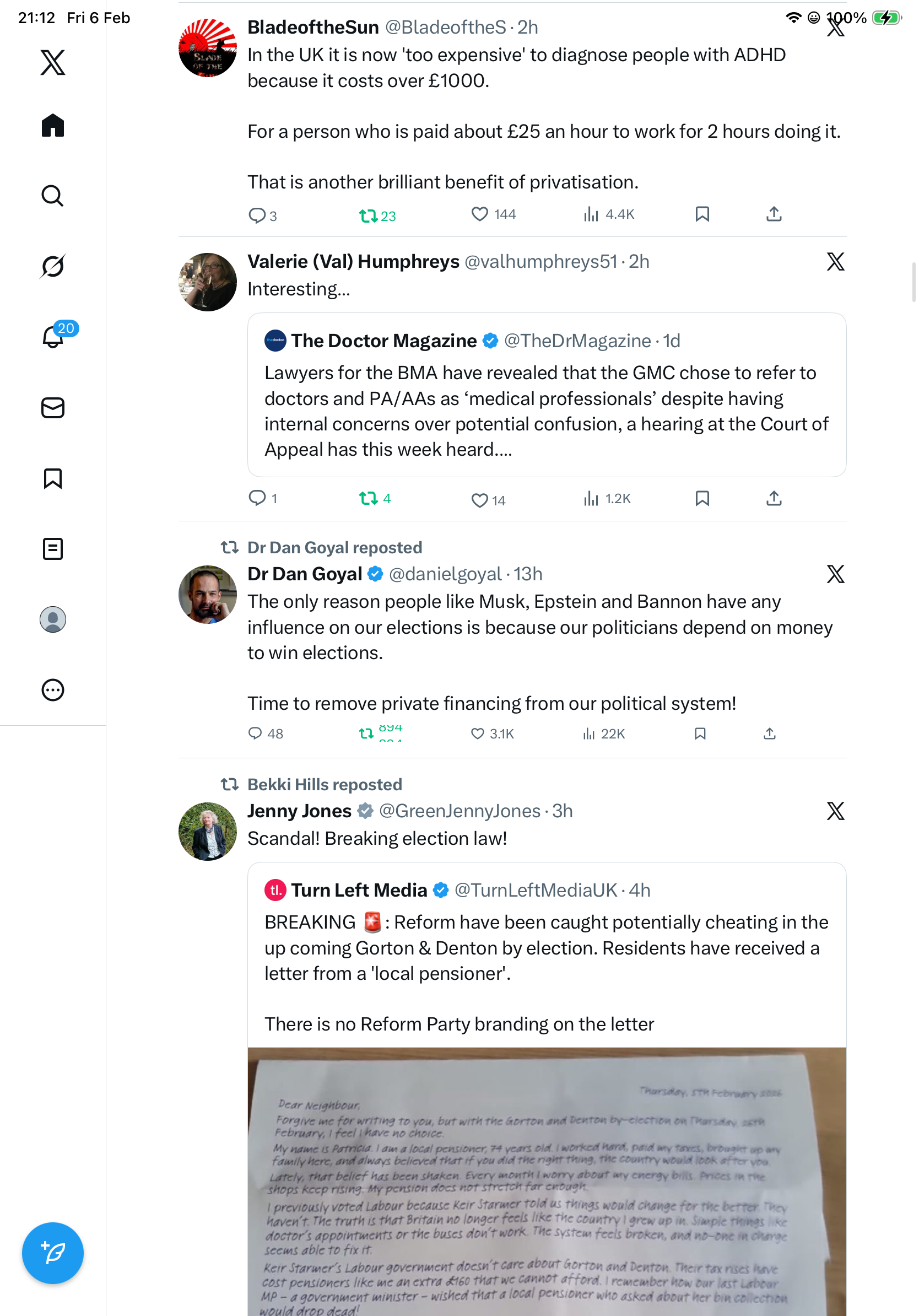This screenshot has height=1316, width=919.
Task: Toggle repost on Valerie Humphreys' post
Action: pos(368,499)
